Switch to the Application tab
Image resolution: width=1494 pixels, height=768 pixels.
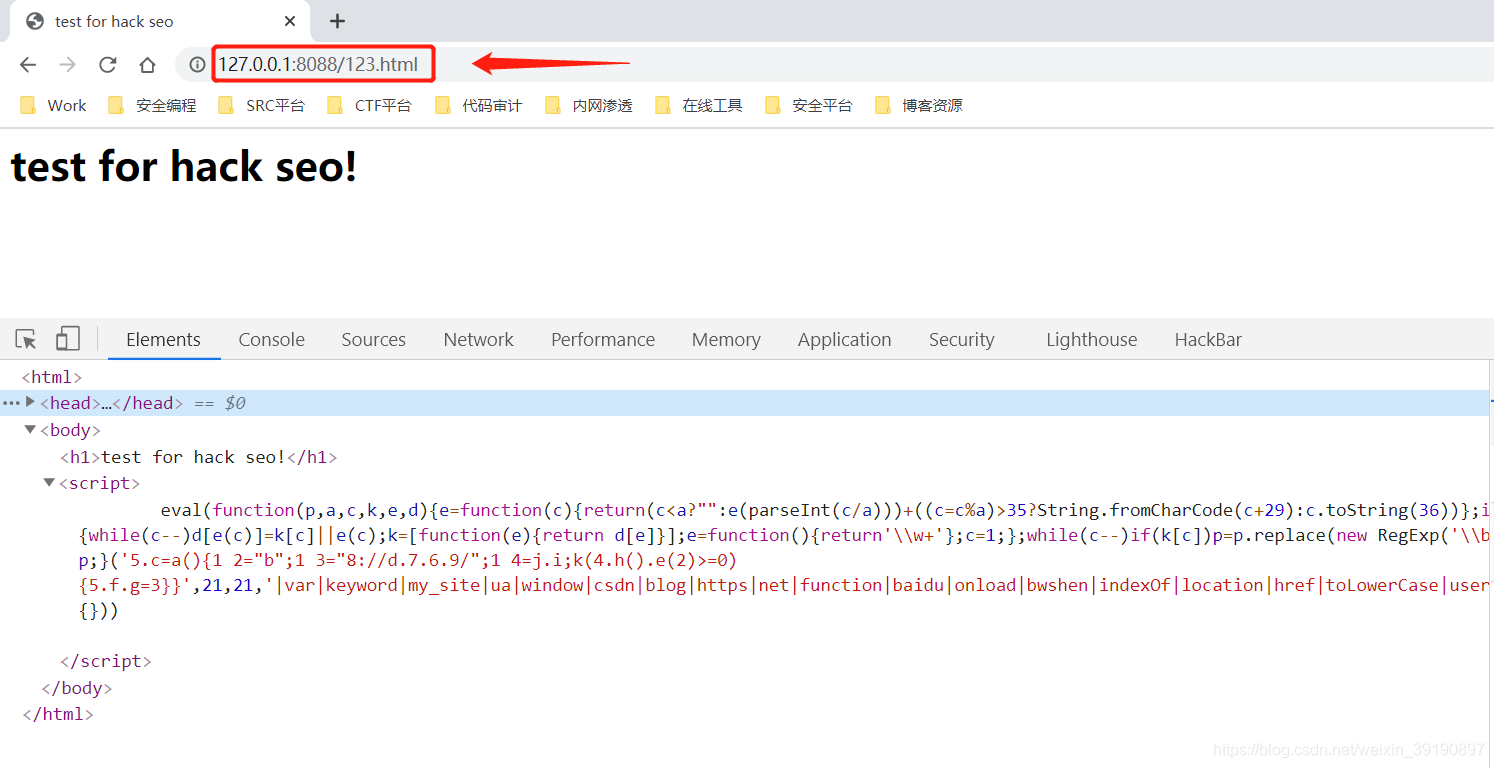click(844, 340)
